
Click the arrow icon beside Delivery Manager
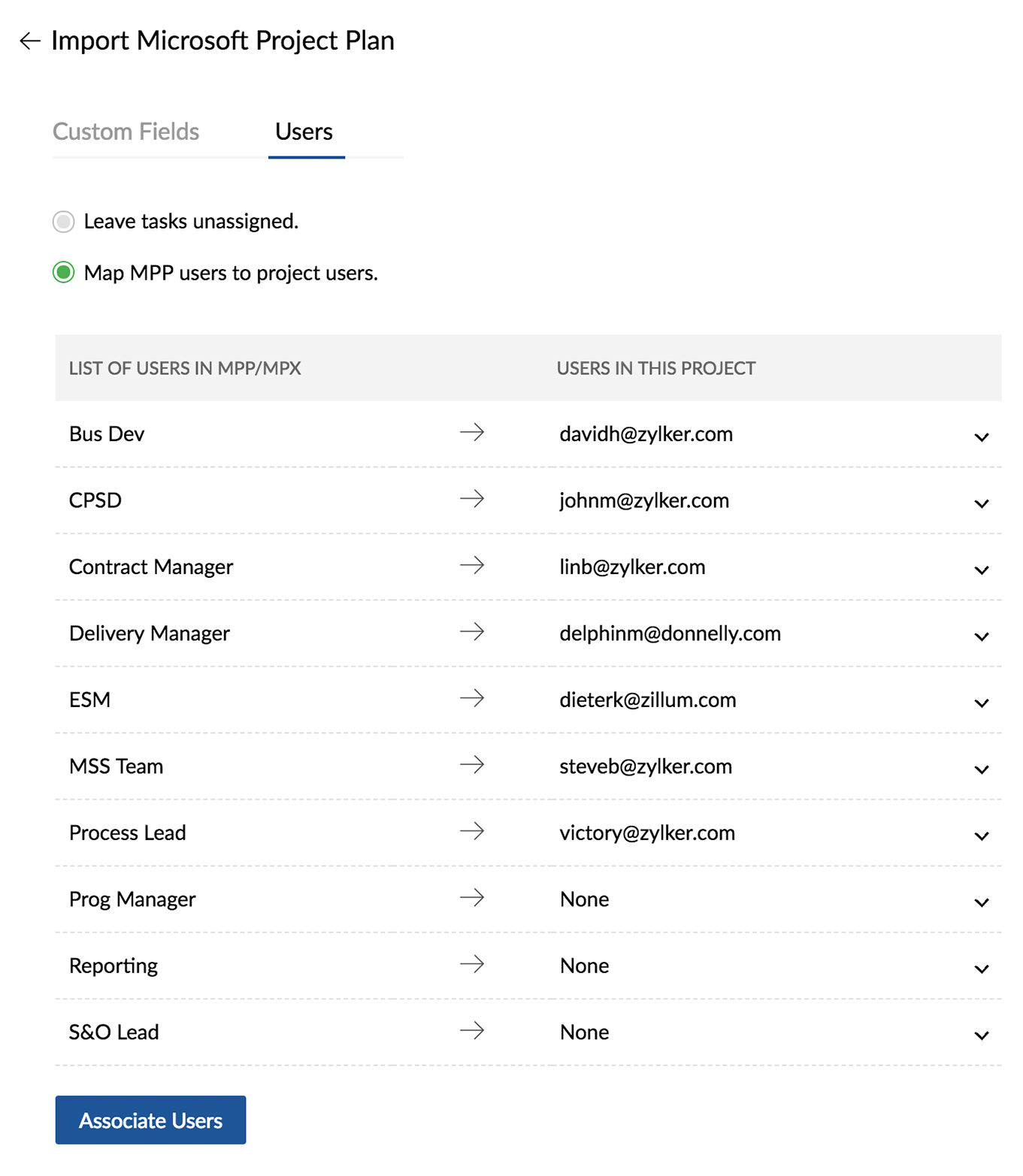click(x=472, y=631)
